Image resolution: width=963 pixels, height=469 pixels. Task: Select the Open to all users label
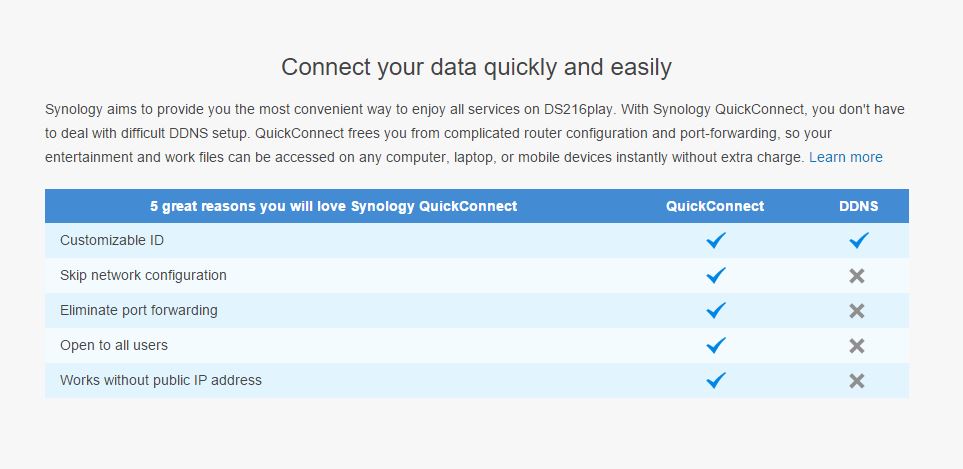pos(114,345)
